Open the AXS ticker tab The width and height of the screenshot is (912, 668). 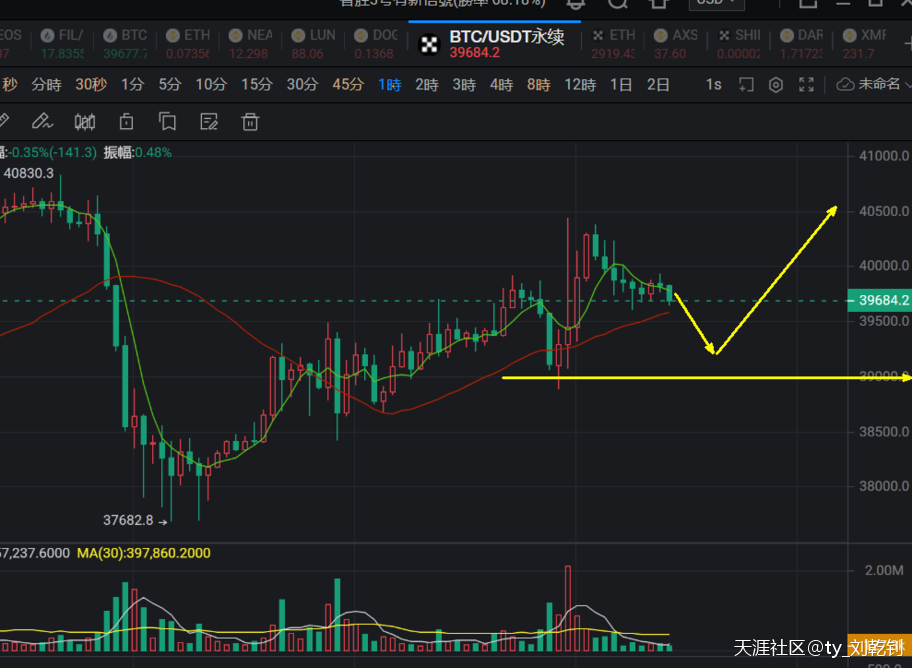tap(675, 43)
